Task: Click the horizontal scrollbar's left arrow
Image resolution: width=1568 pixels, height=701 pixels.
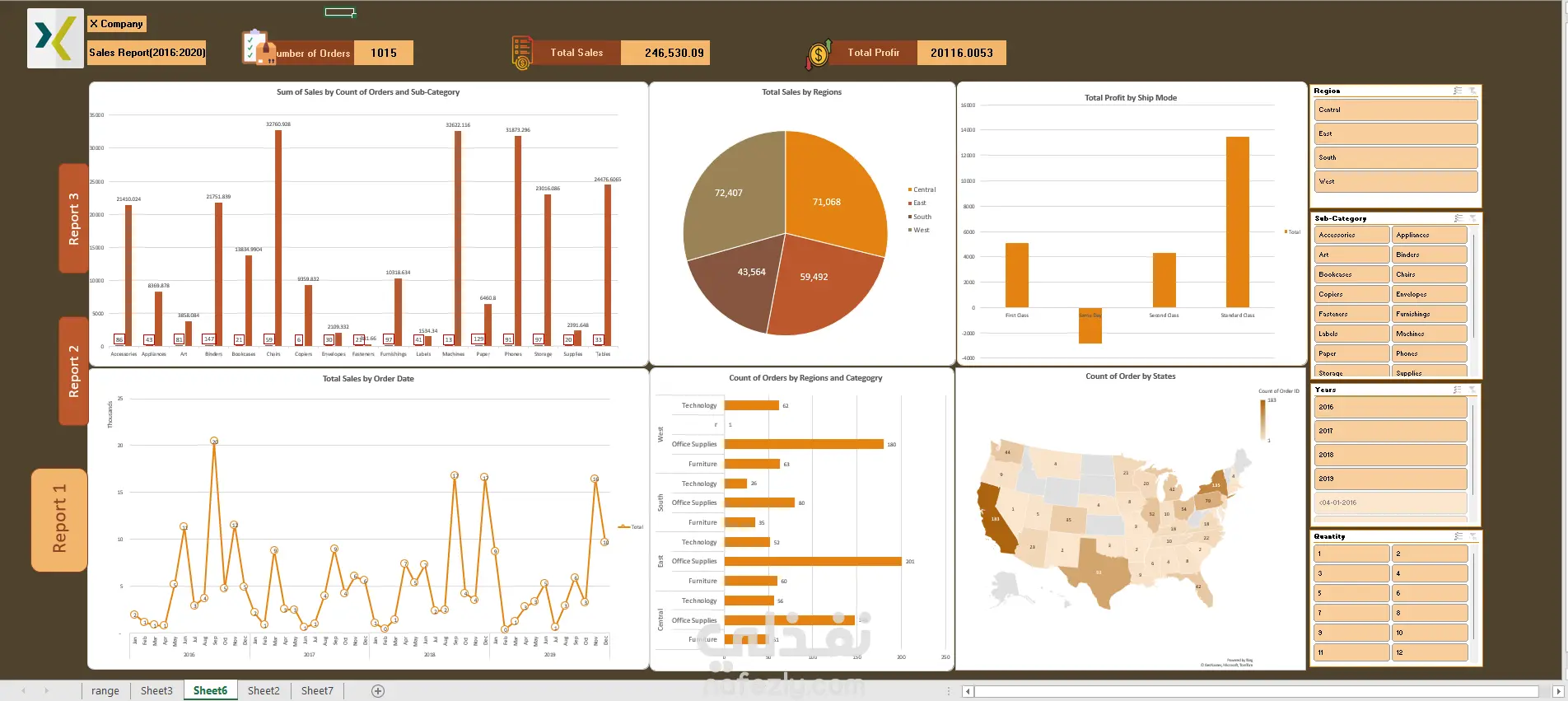Action: [968, 691]
